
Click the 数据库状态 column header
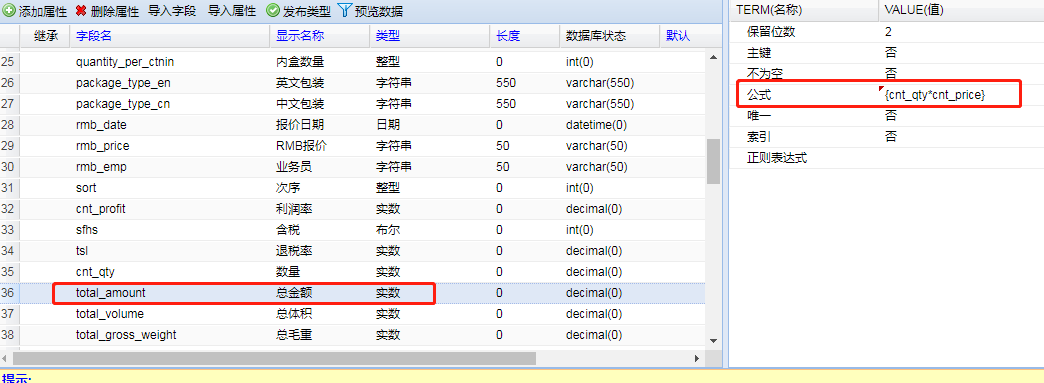596,36
